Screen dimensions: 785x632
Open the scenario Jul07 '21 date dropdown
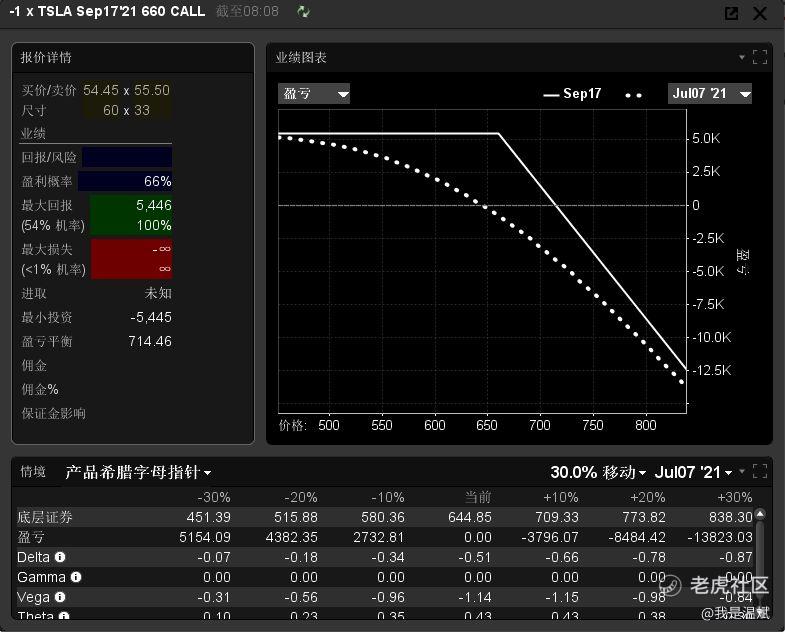pos(693,472)
